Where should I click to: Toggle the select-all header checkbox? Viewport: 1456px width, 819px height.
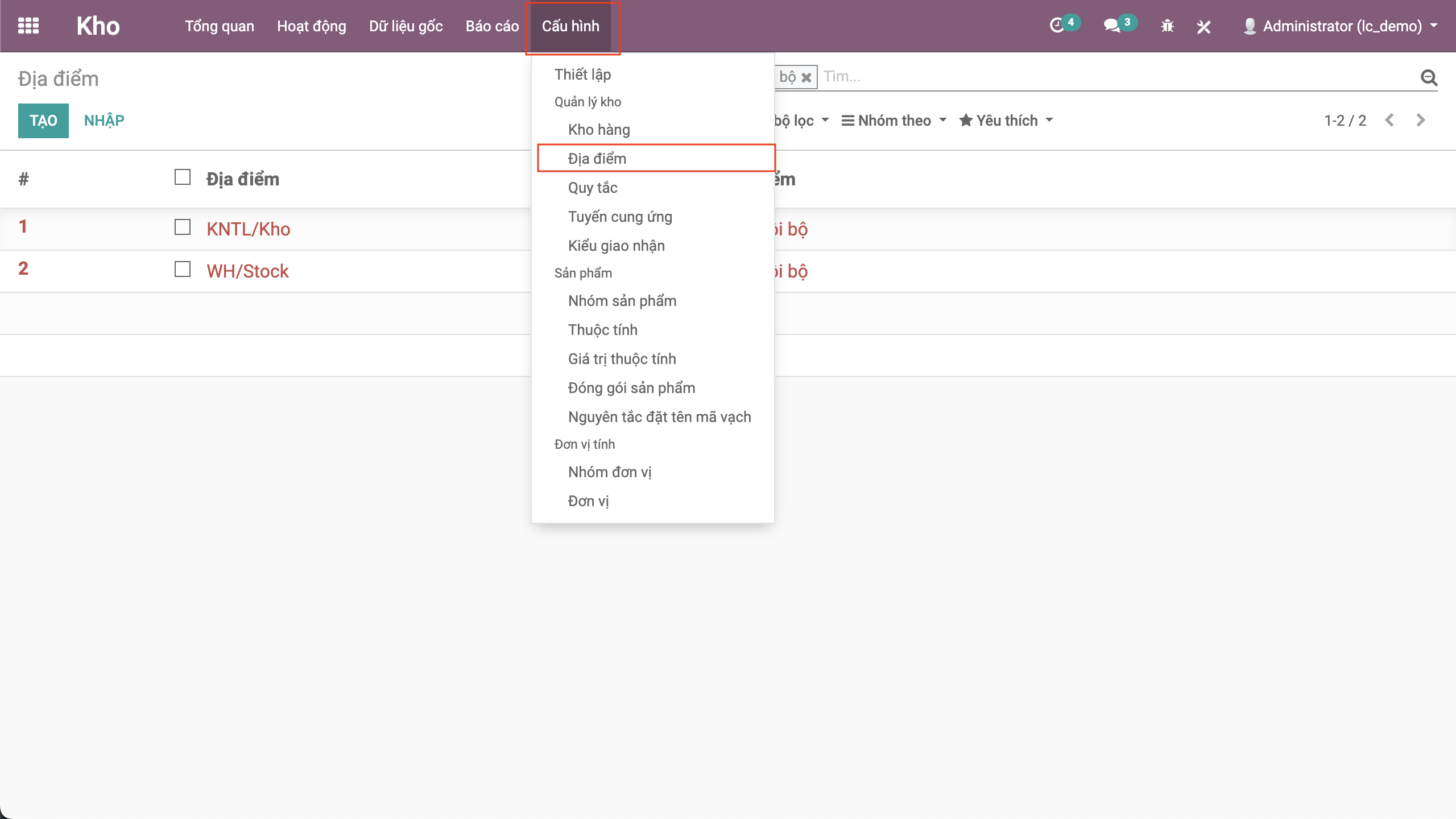(183, 177)
